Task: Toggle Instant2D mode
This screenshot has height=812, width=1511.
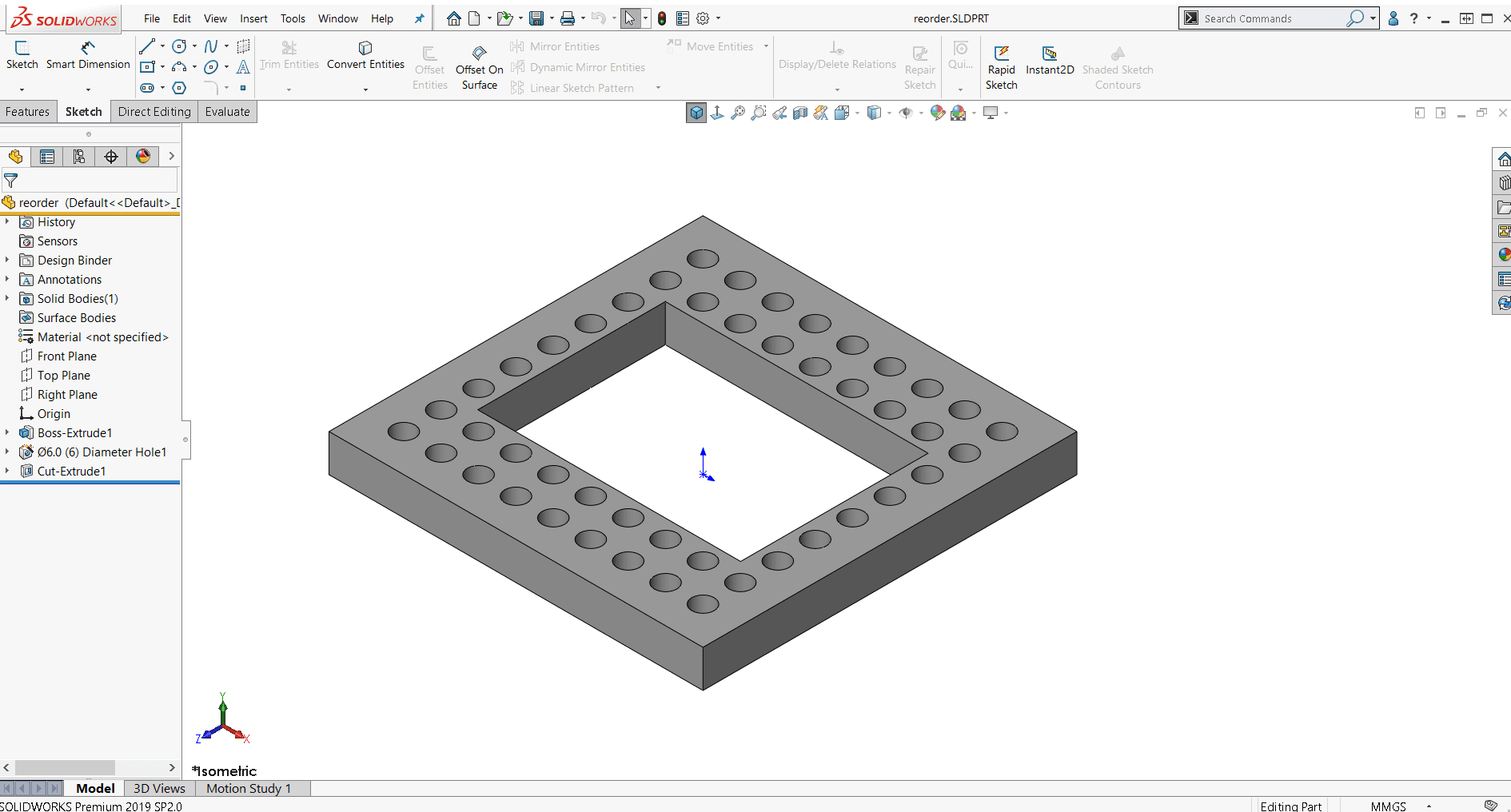Action: (1050, 61)
